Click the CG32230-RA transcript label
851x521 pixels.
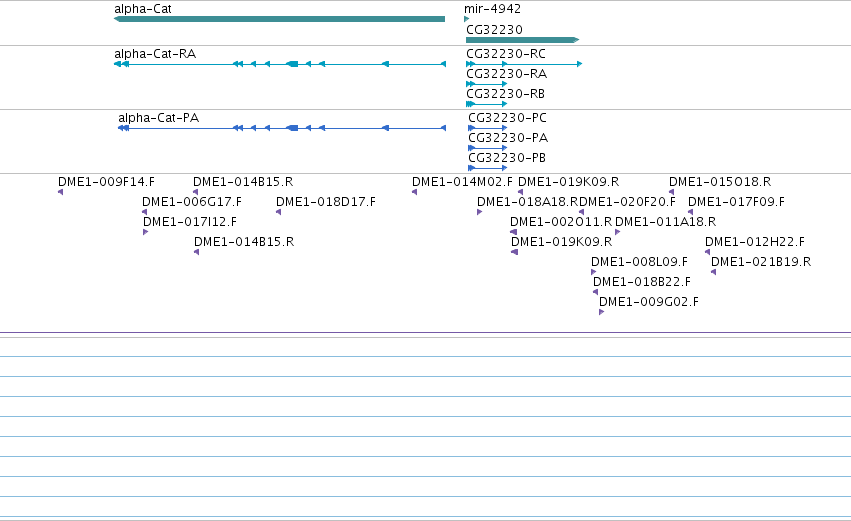coord(506,74)
